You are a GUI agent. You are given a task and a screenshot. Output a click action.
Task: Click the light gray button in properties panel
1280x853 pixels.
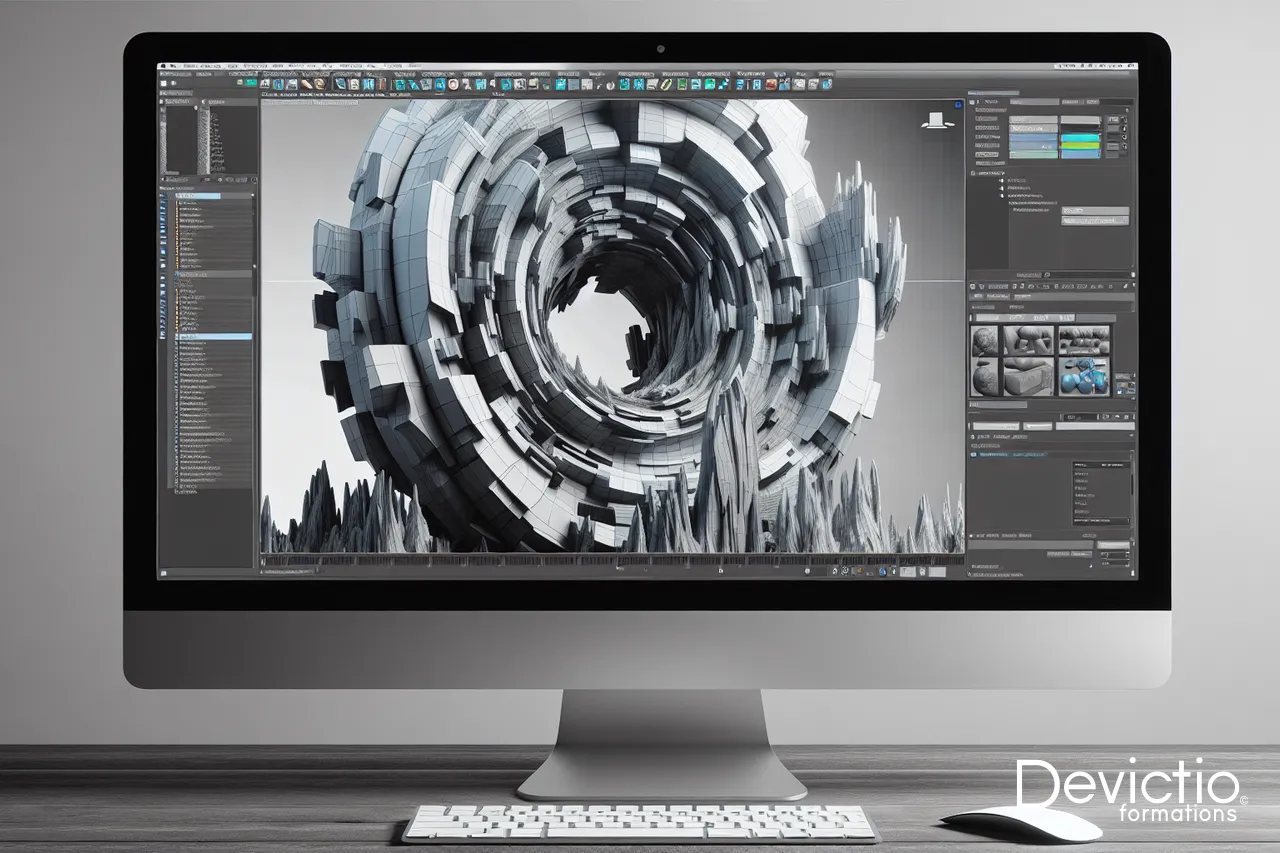(1094, 212)
